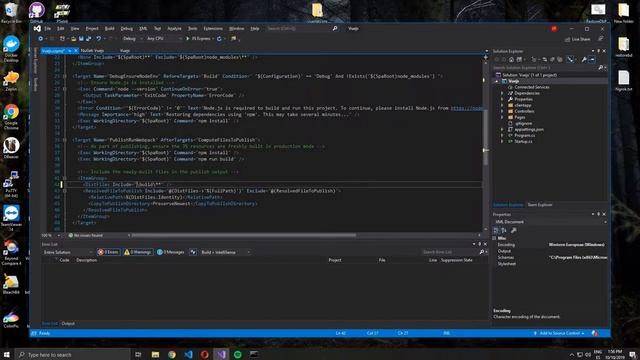Image resolution: width=640 pixels, height=360 pixels.
Task: Click the navigate backward icon in toolbar
Action: click(40, 39)
